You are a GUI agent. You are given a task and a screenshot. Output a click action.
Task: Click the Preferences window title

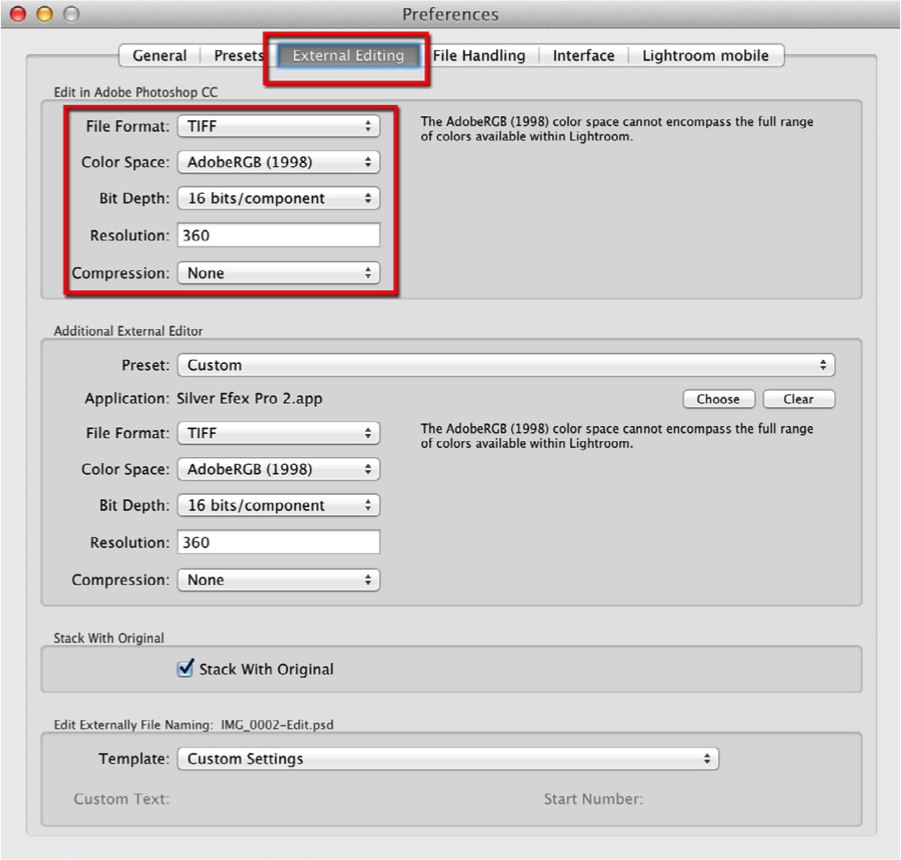click(x=450, y=14)
